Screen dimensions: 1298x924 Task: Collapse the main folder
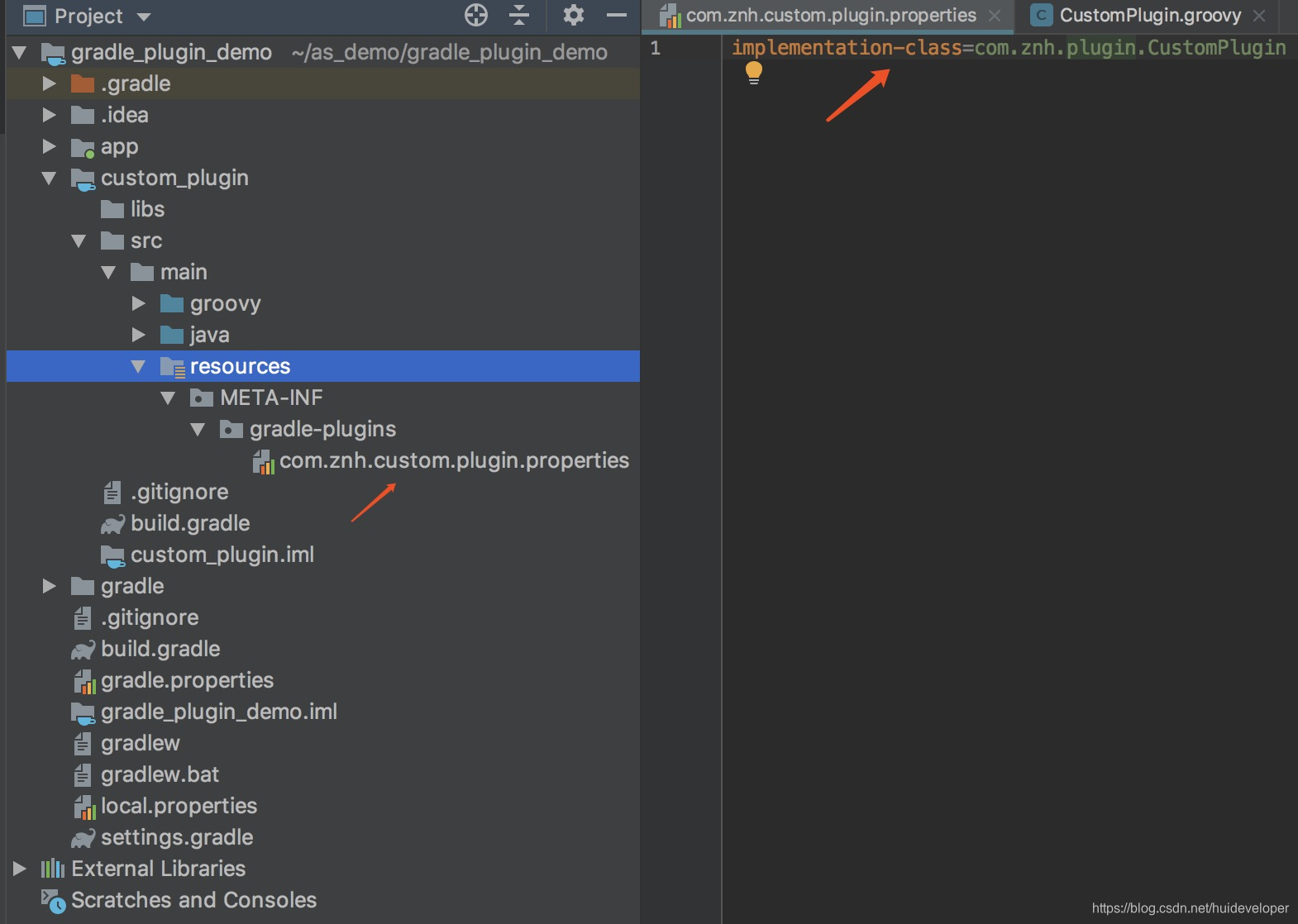click(109, 272)
